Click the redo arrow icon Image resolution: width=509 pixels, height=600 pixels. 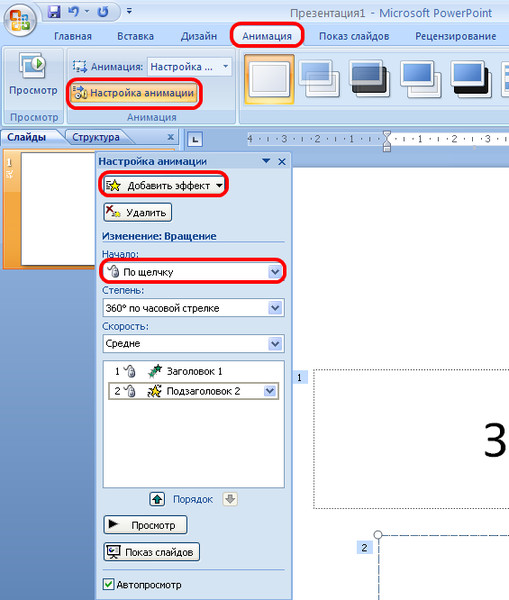103,12
